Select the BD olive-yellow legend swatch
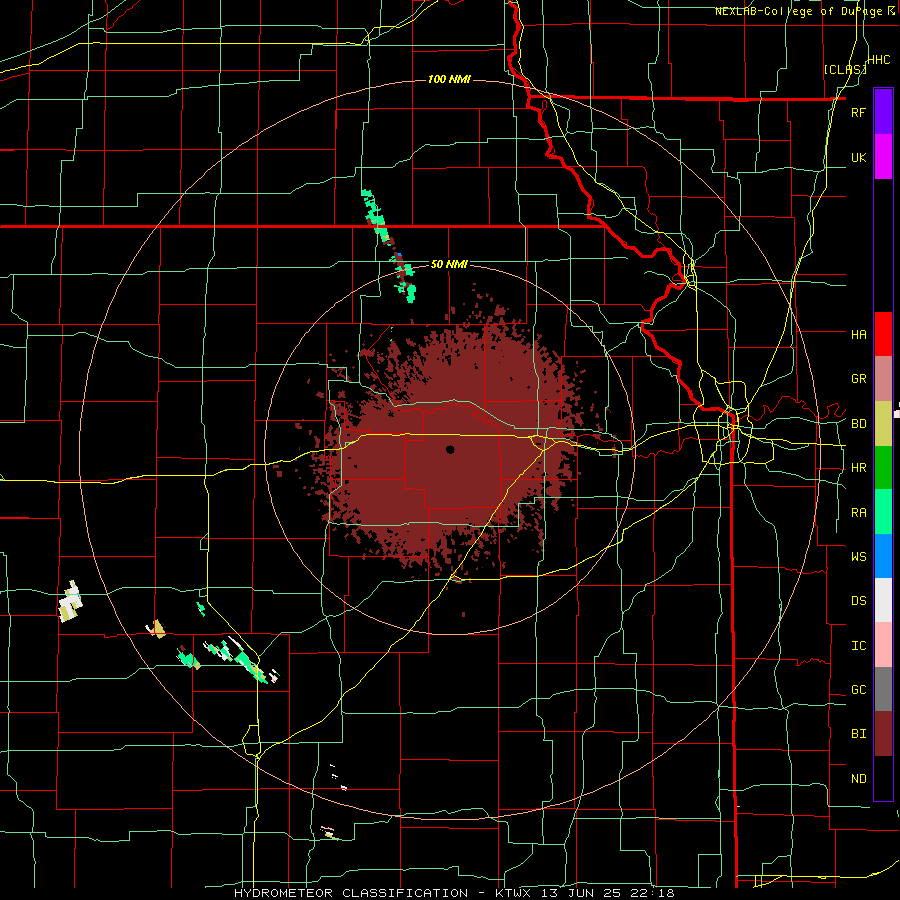The image size is (900, 900). click(x=883, y=424)
